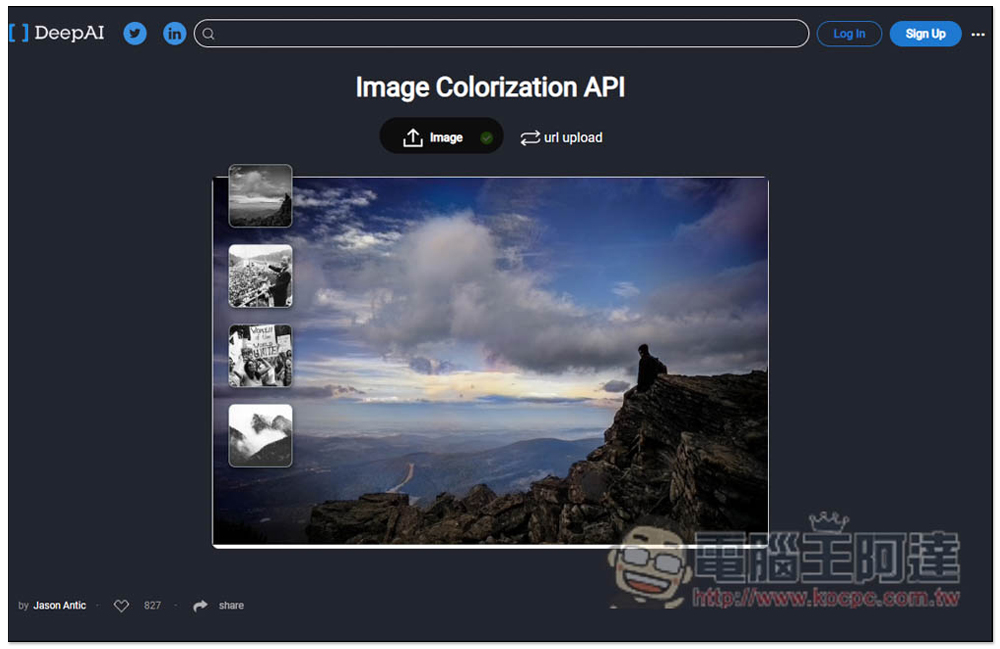This screenshot has height=649, width=1000.
Task: Click the share text link
Action: click(231, 605)
